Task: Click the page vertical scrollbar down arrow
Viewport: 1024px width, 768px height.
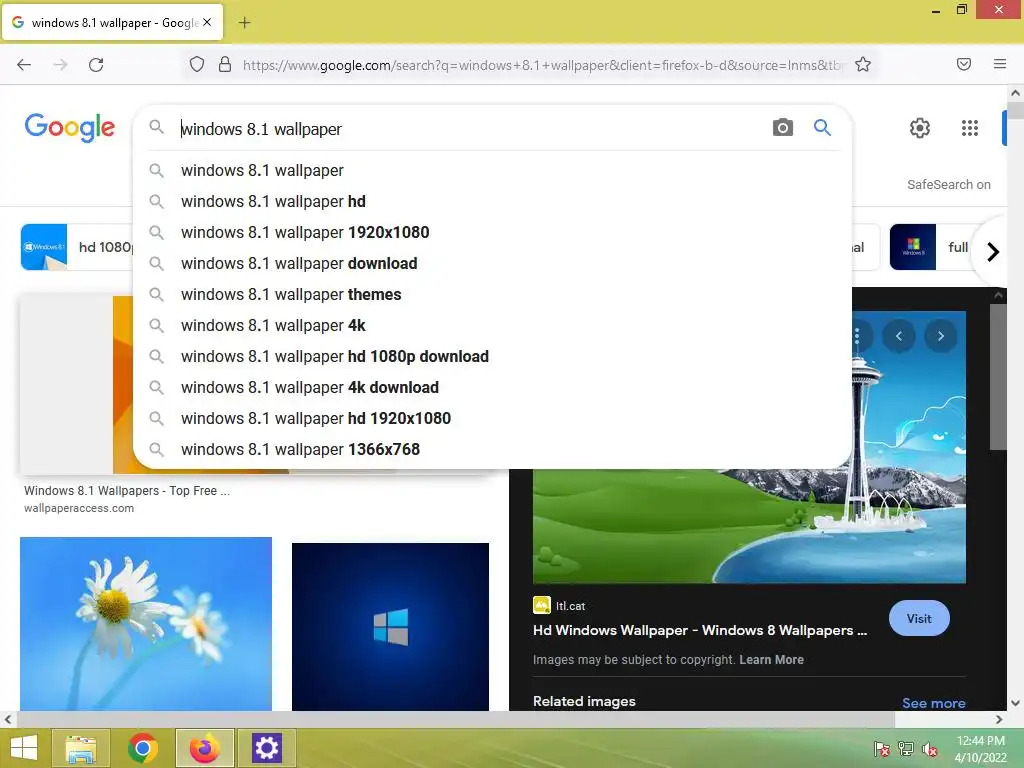Action: point(1015,703)
